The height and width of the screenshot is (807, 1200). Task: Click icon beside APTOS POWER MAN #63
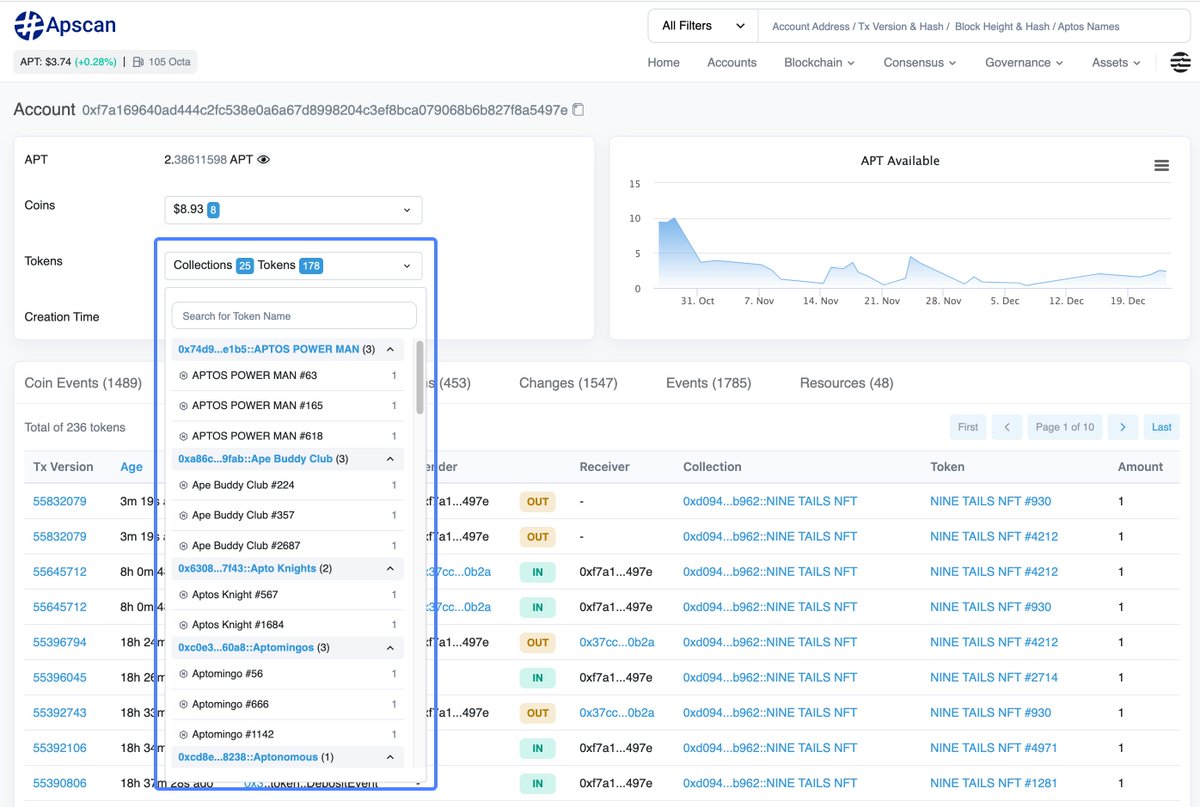pyautogui.click(x=183, y=376)
